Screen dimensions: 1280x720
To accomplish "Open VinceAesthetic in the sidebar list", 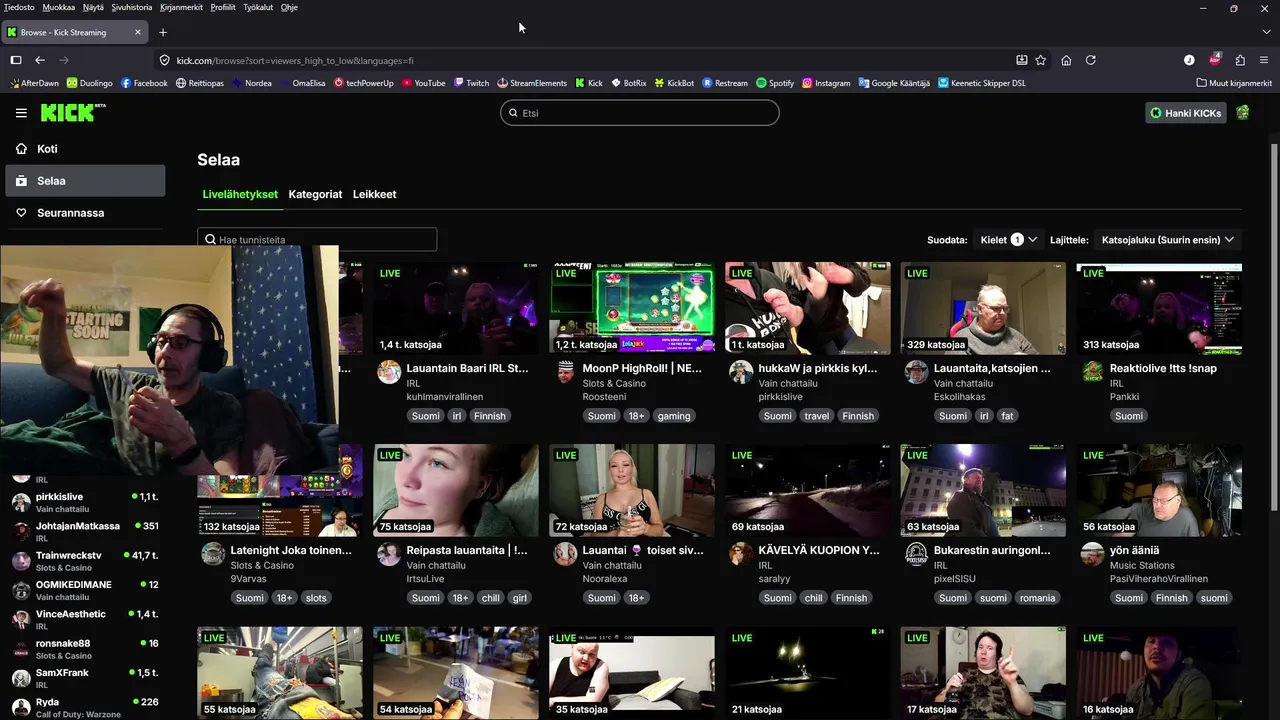I will tap(85, 619).
